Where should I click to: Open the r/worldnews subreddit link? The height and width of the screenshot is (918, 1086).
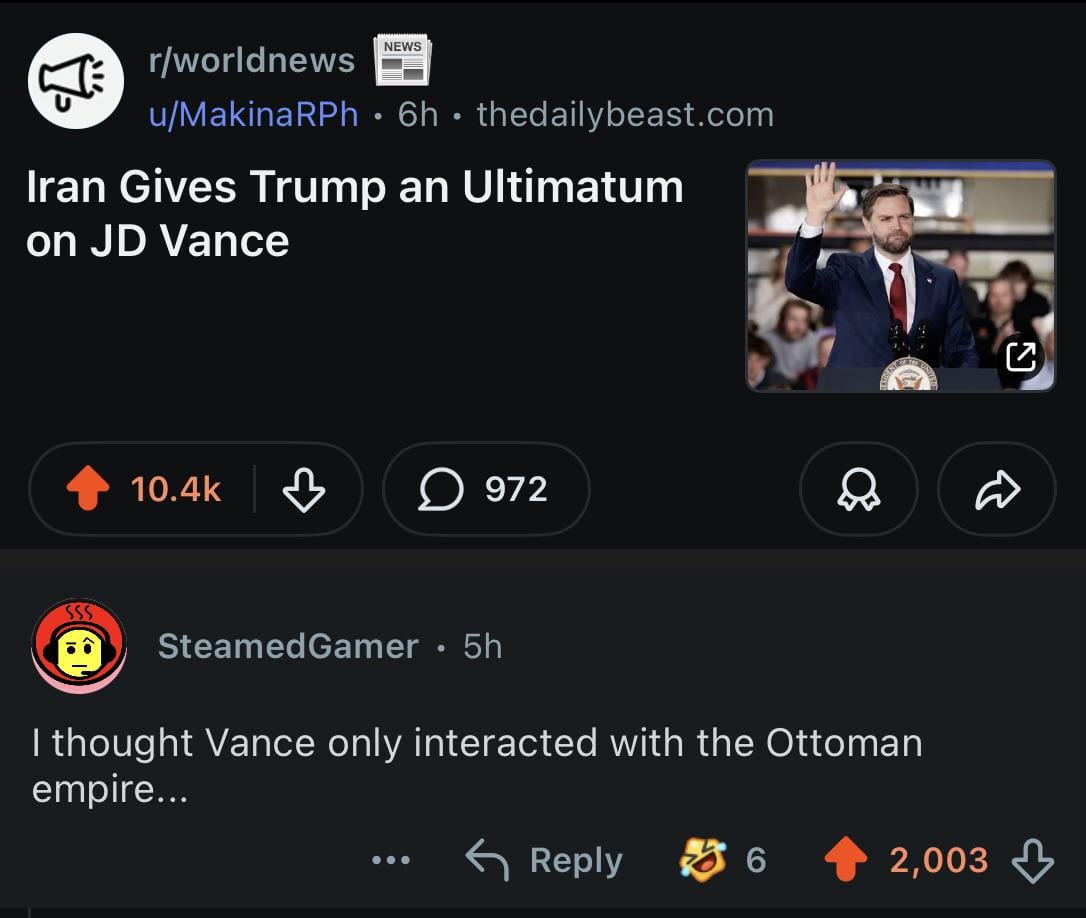pyautogui.click(x=251, y=61)
